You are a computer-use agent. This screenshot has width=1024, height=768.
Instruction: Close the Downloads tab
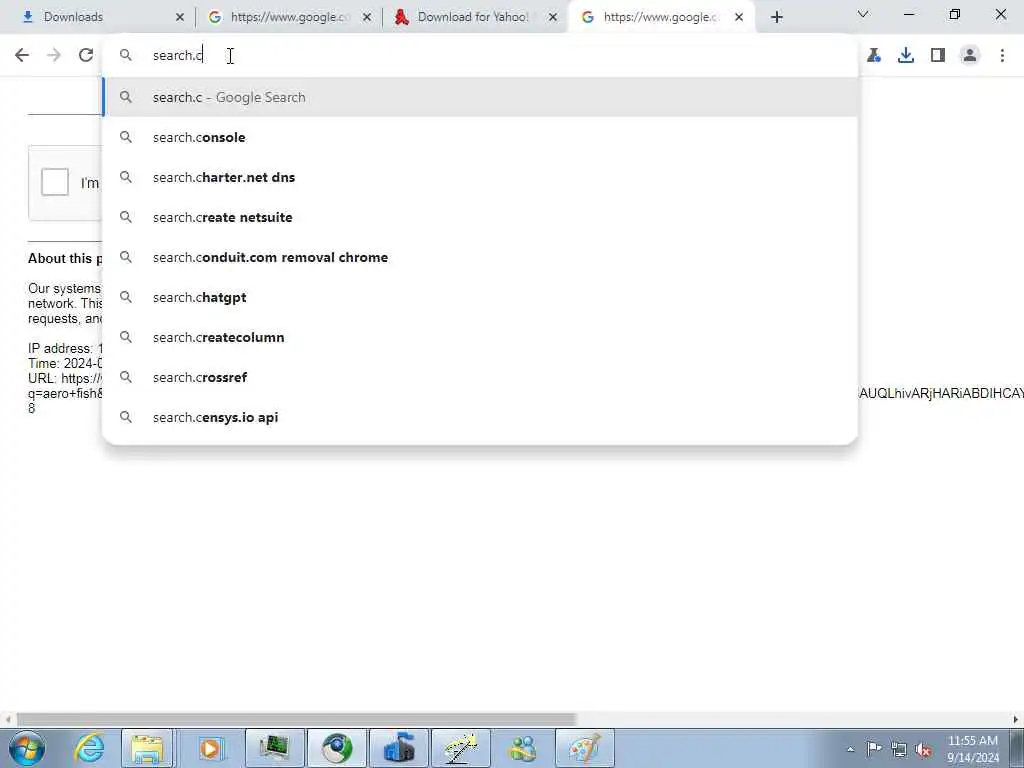pos(180,18)
